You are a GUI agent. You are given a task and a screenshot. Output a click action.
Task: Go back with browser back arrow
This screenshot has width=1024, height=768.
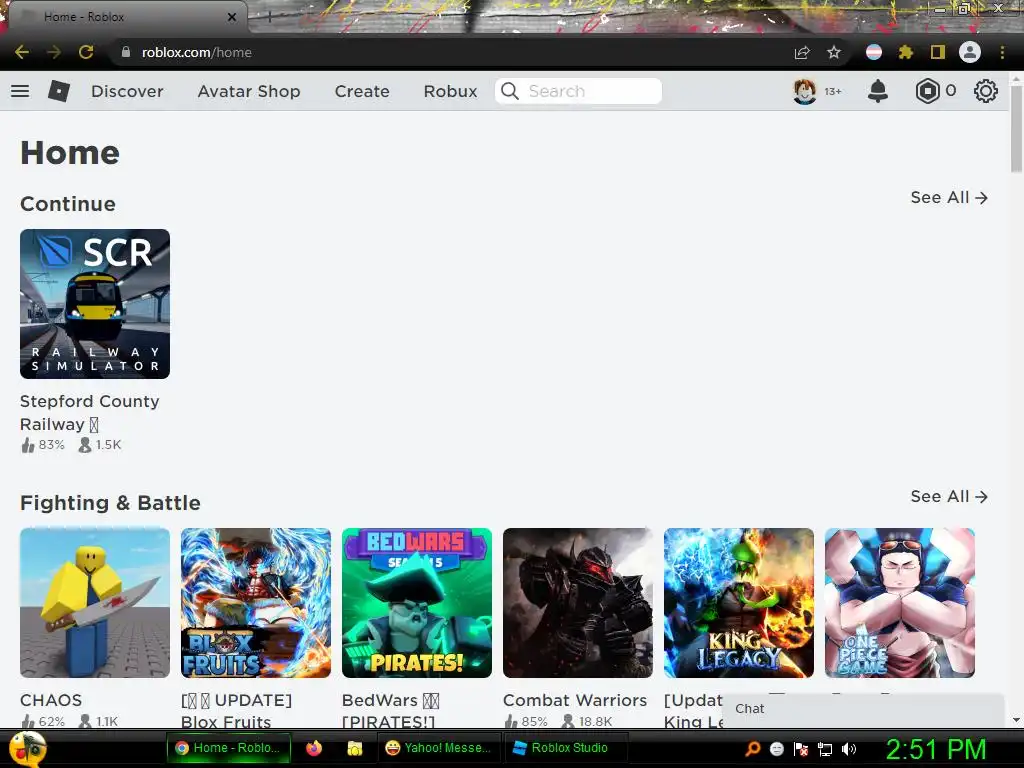tap(22, 52)
